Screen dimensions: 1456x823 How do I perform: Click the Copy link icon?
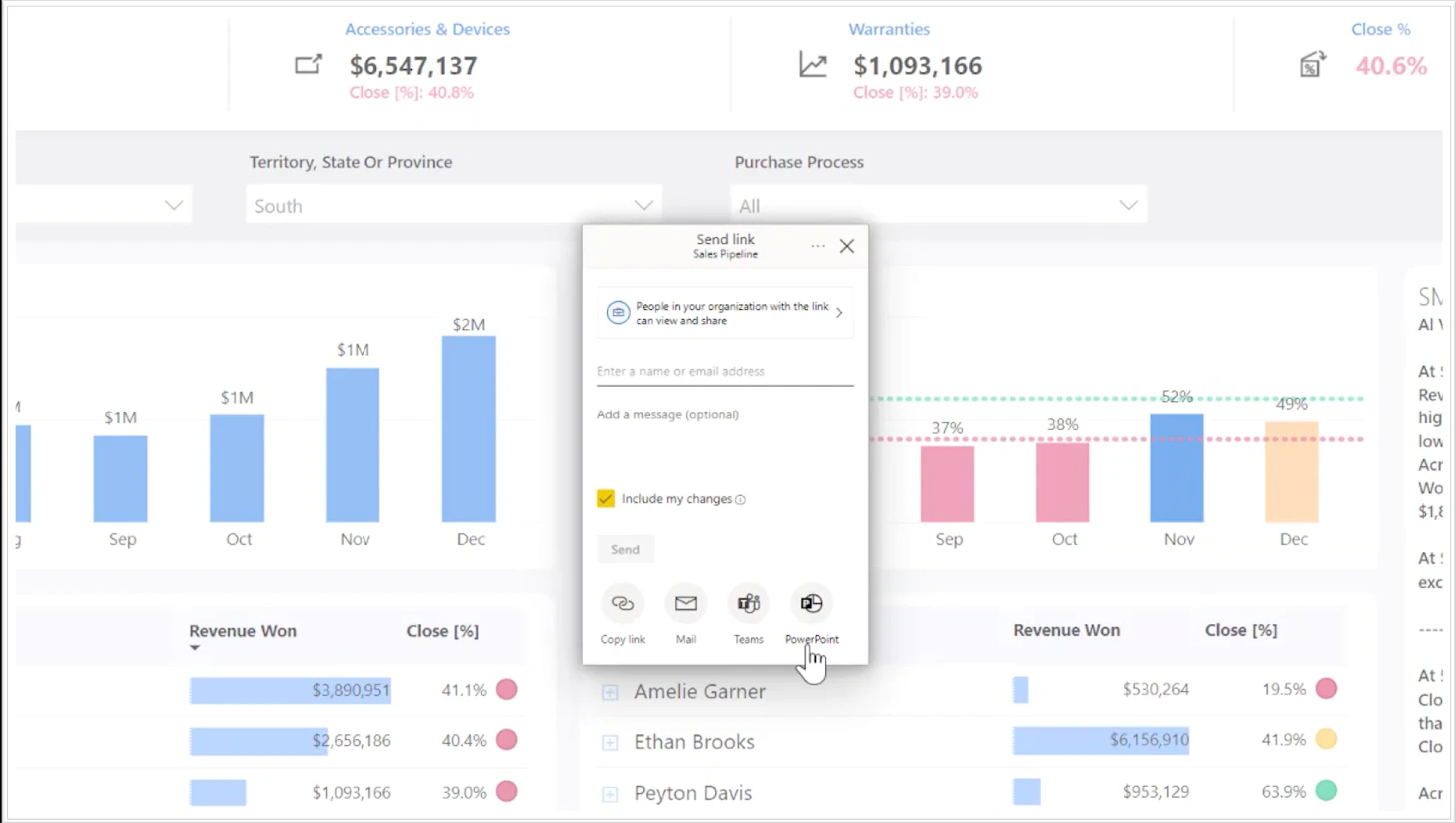click(622, 603)
